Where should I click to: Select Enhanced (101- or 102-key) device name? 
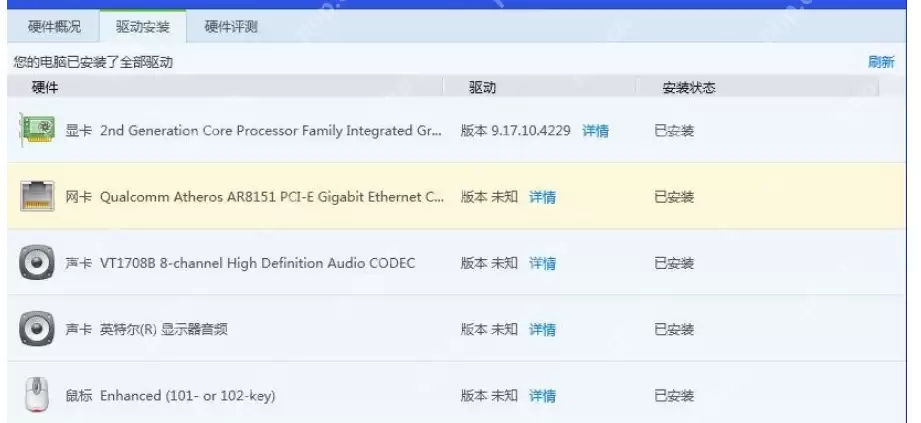pyautogui.click(x=187, y=396)
